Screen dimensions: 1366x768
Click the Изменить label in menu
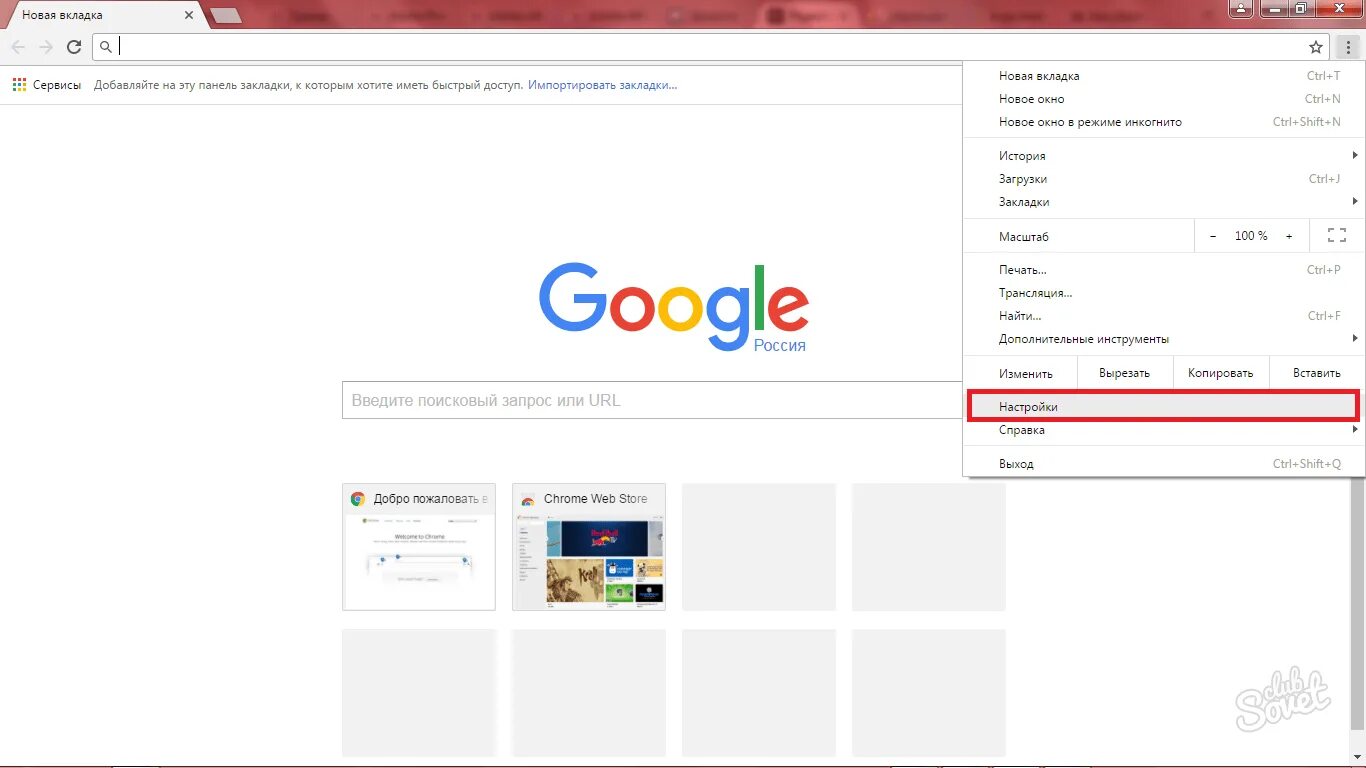click(x=1026, y=373)
